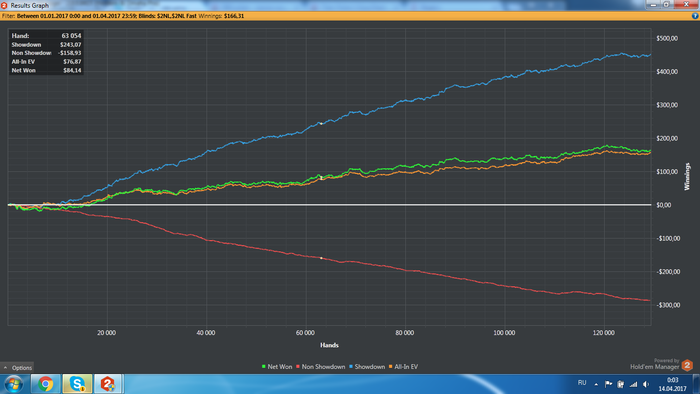Click the $400,00 y-axis label
Image resolution: width=700 pixels, height=394 pixels.
click(667, 71)
